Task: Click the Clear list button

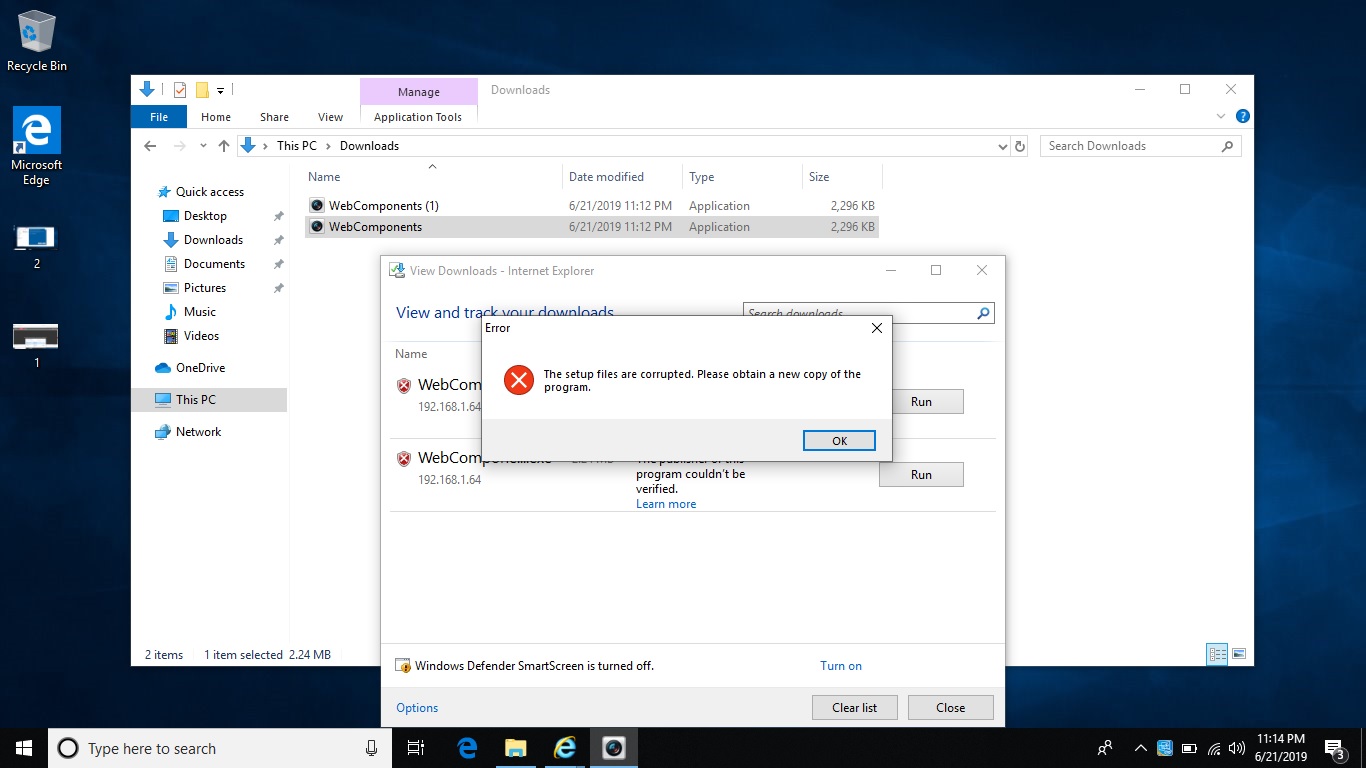Action: [x=854, y=708]
